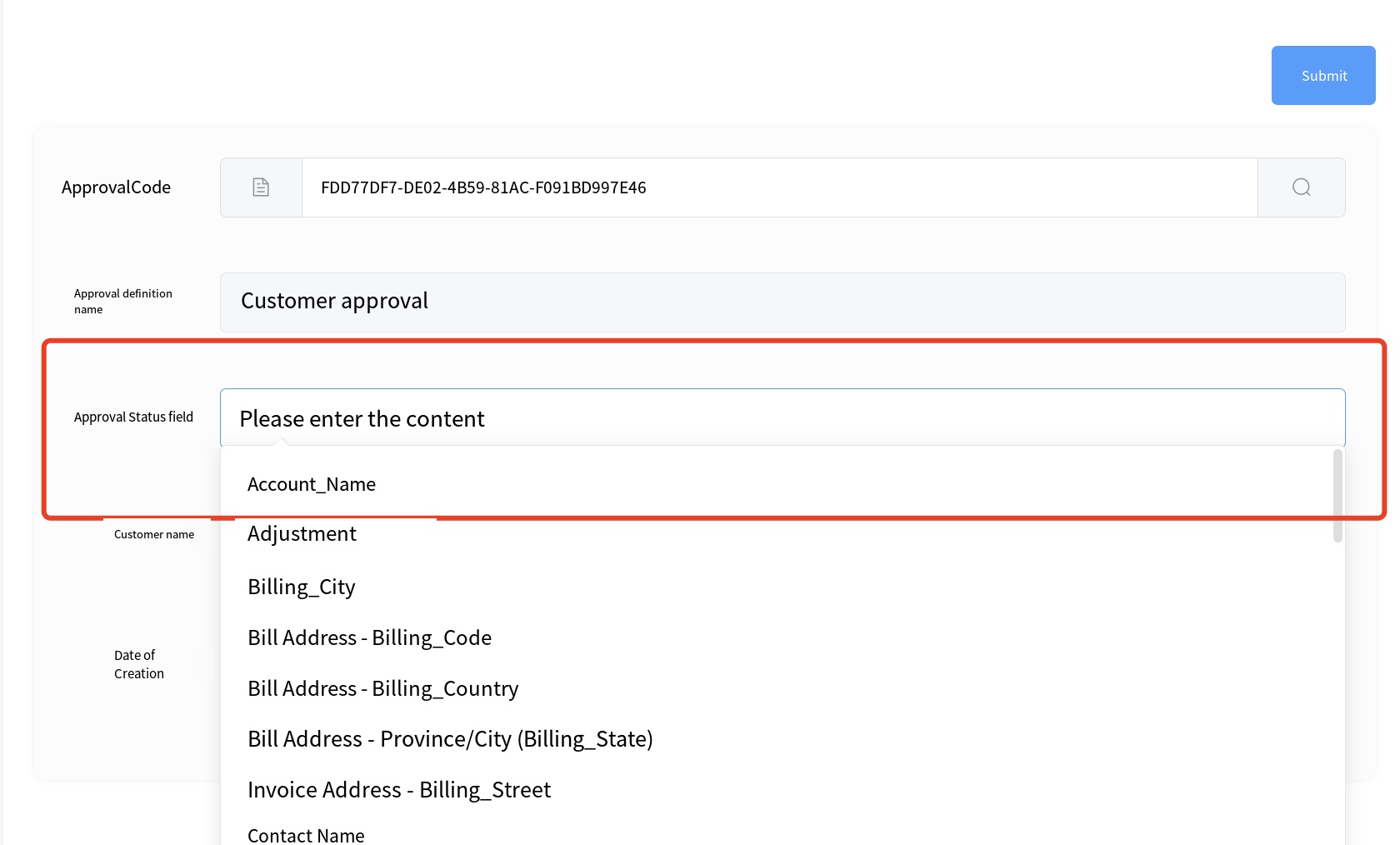Image resolution: width=1400 pixels, height=845 pixels.
Task: Click the Customer name label
Action: (154, 534)
